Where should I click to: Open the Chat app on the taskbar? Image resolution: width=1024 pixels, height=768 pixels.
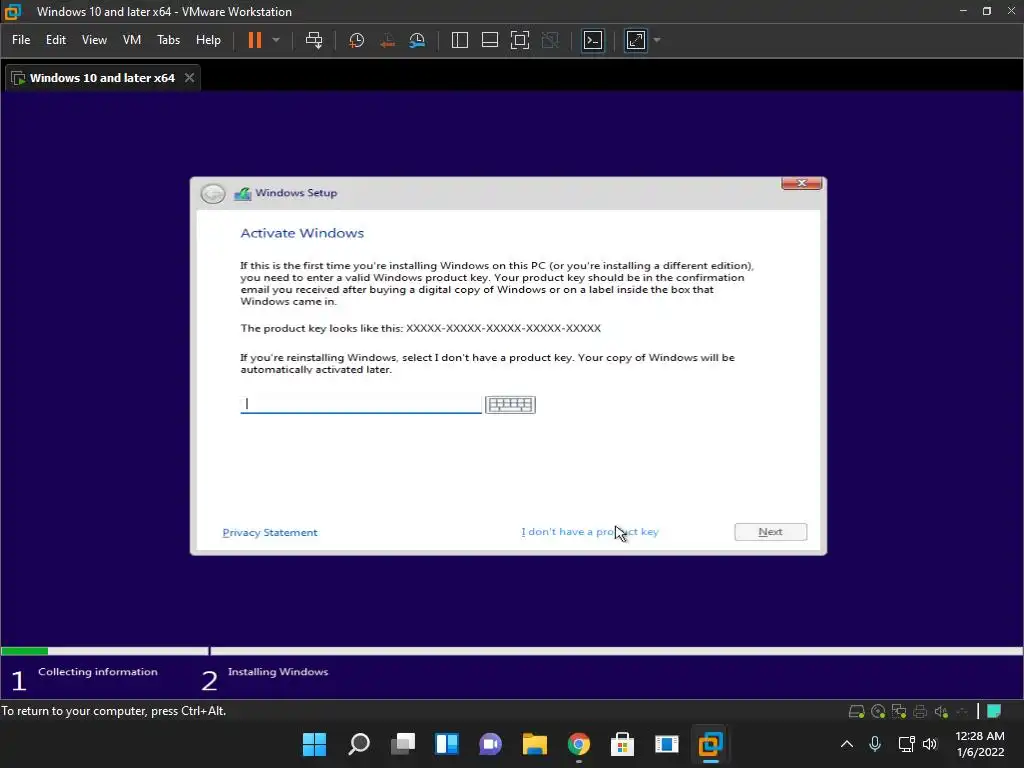[x=490, y=744]
